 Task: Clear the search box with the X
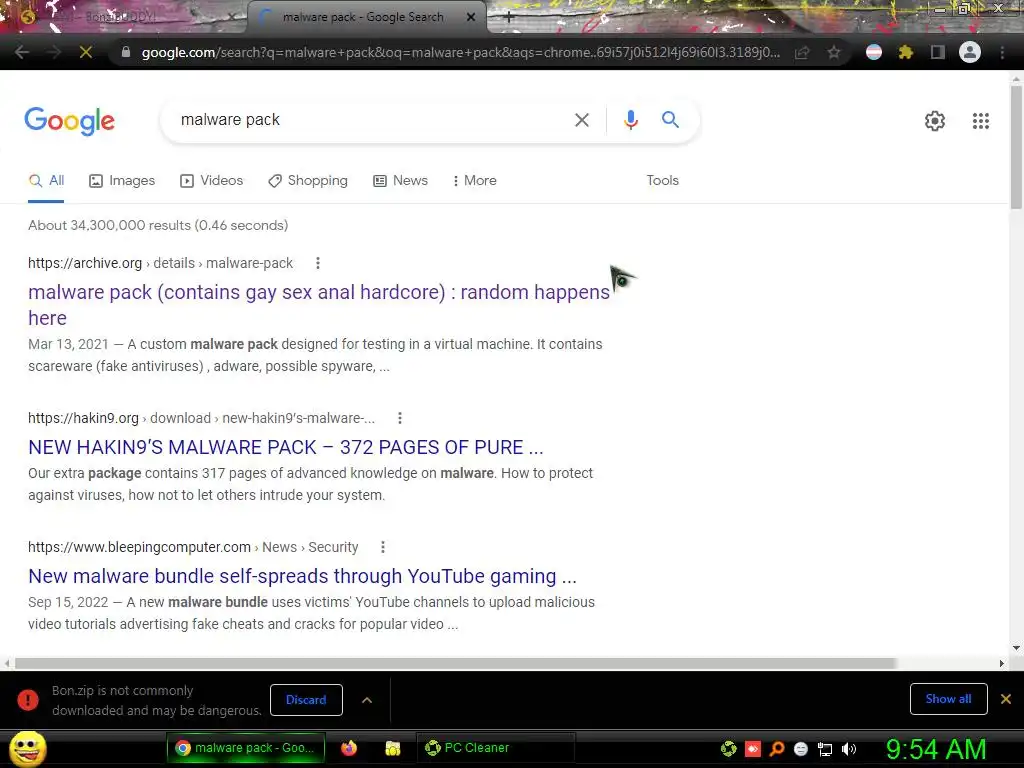tap(582, 120)
